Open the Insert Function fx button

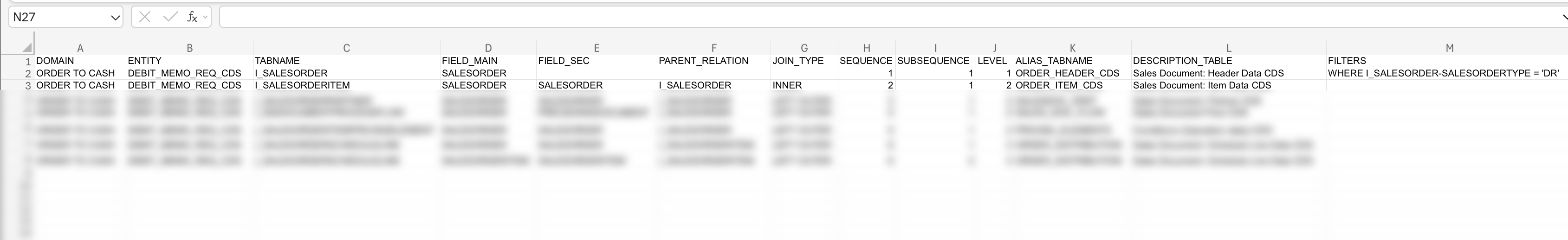click(x=191, y=17)
